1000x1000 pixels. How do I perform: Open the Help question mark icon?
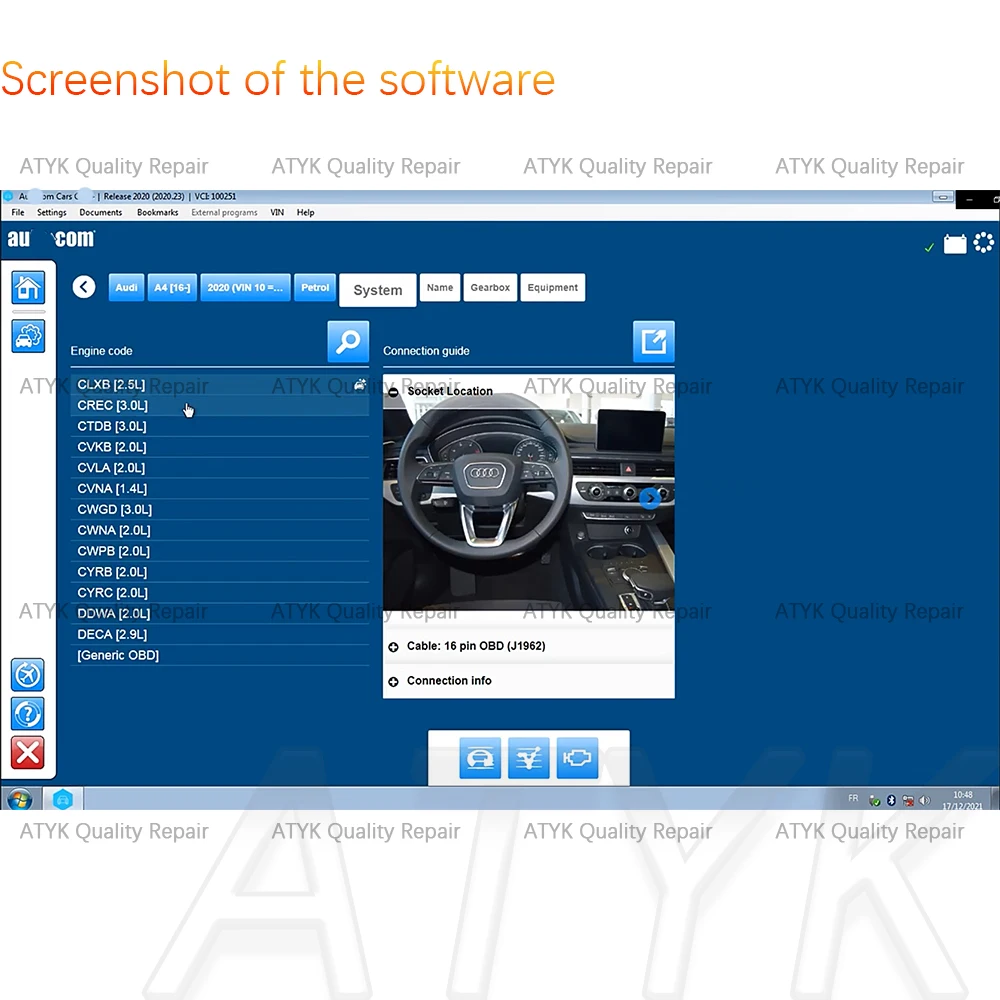pos(27,714)
